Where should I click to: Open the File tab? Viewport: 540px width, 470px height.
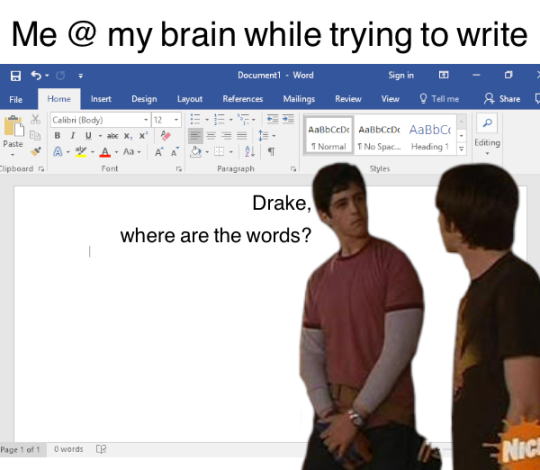pos(16,100)
